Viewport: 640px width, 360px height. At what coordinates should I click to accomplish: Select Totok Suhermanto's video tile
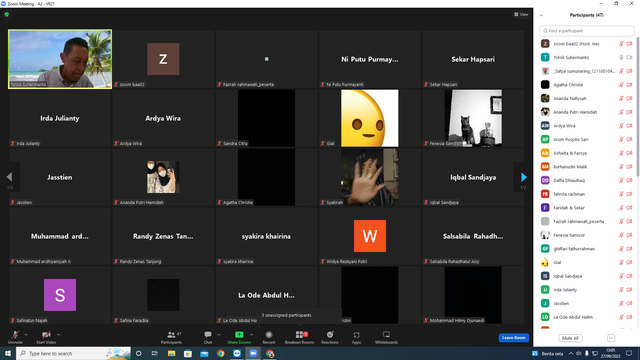point(60,59)
